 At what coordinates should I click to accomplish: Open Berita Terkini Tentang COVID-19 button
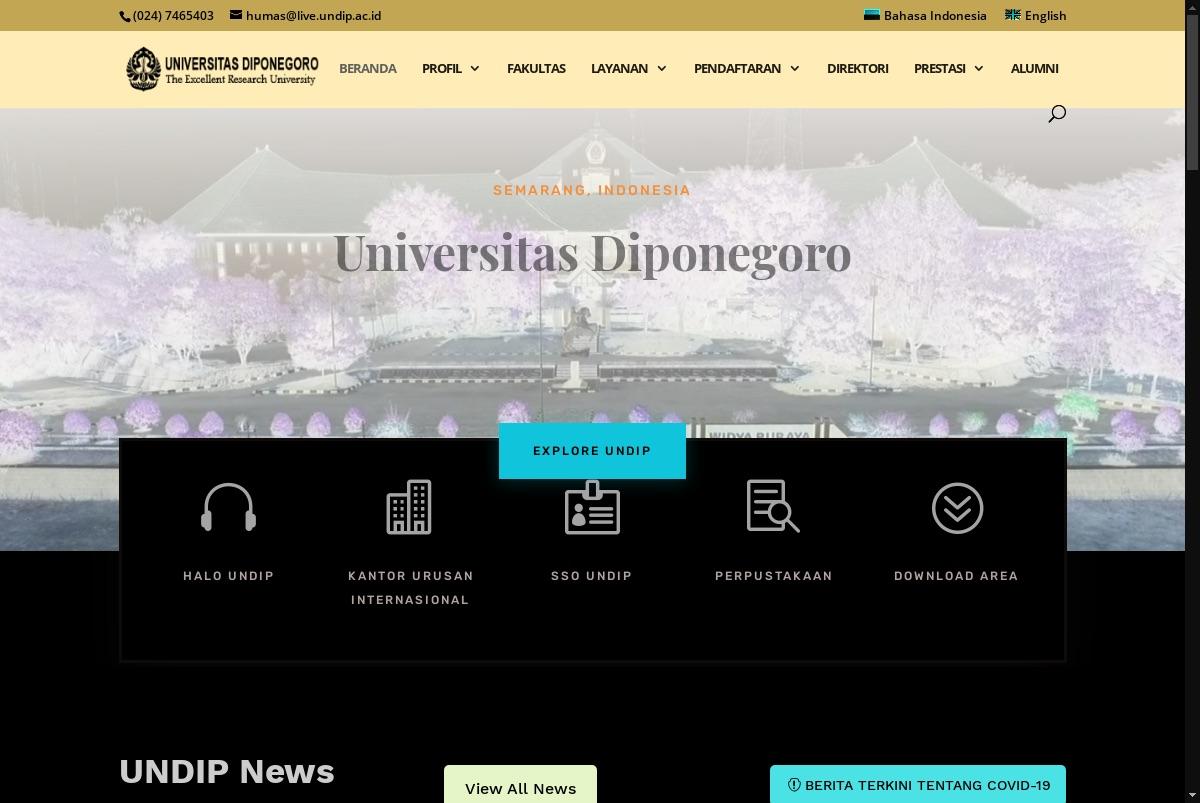(918, 785)
